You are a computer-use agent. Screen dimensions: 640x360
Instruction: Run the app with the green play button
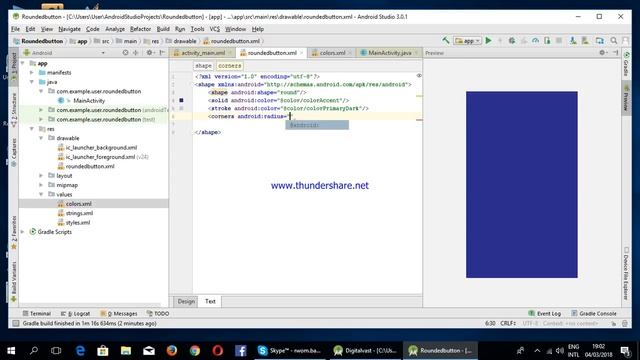[x=488, y=40]
